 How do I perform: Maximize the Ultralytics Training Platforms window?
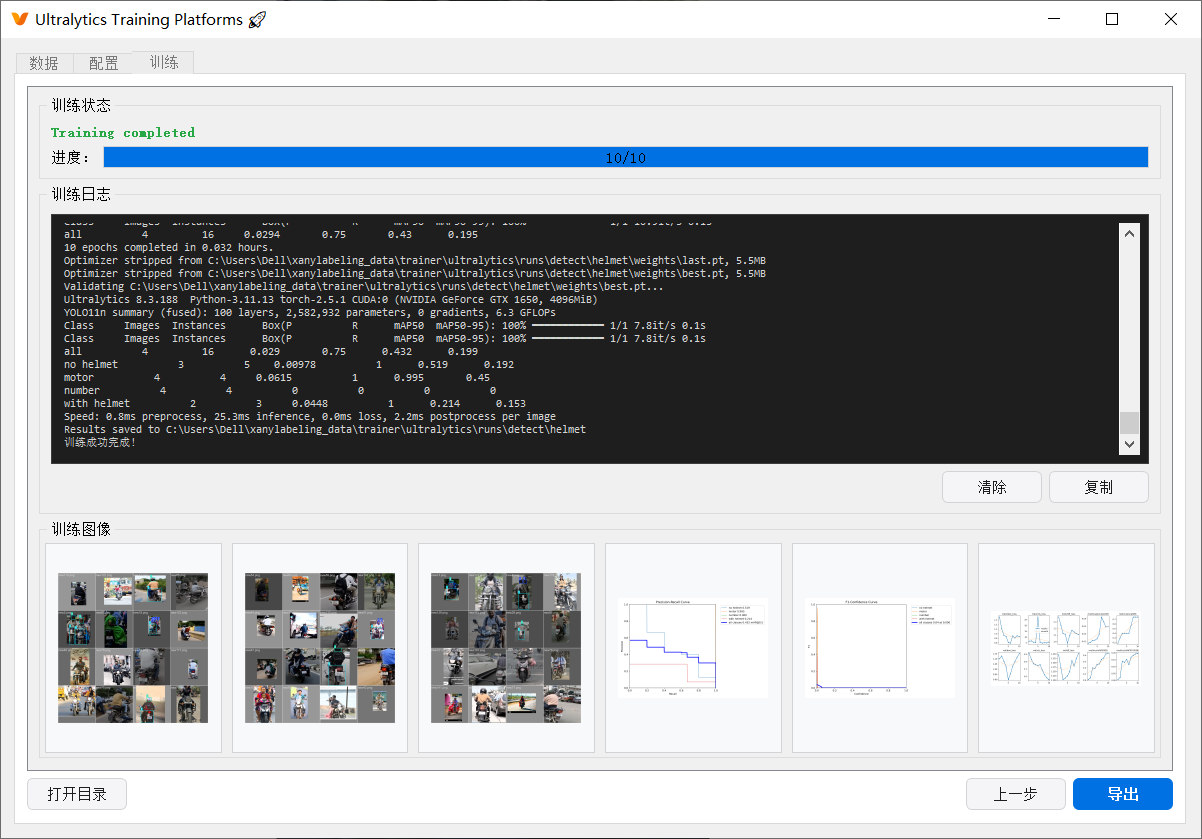(x=1112, y=19)
